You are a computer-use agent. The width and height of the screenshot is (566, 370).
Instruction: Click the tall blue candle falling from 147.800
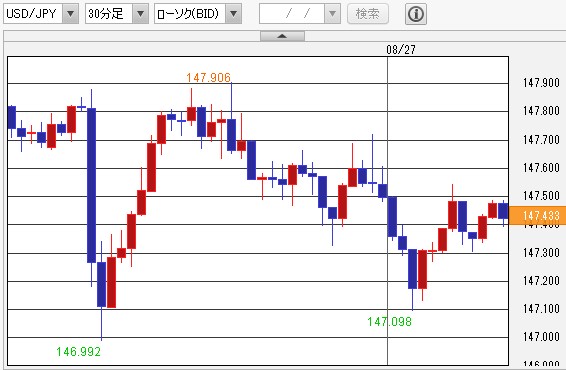pos(92,185)
